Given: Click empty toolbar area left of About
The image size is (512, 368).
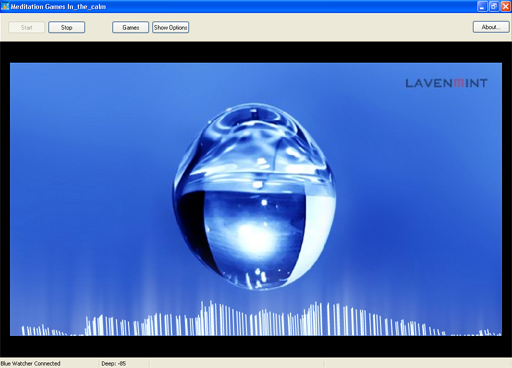Looking at the screenshot, I should [x=331, y=27].
